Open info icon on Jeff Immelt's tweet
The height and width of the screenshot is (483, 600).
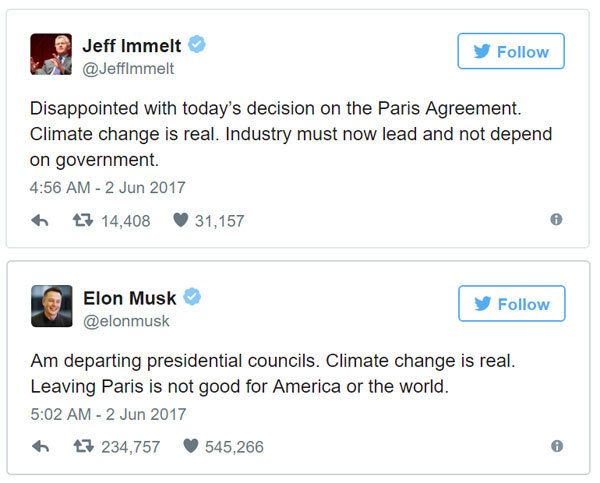tap(556, 220)
